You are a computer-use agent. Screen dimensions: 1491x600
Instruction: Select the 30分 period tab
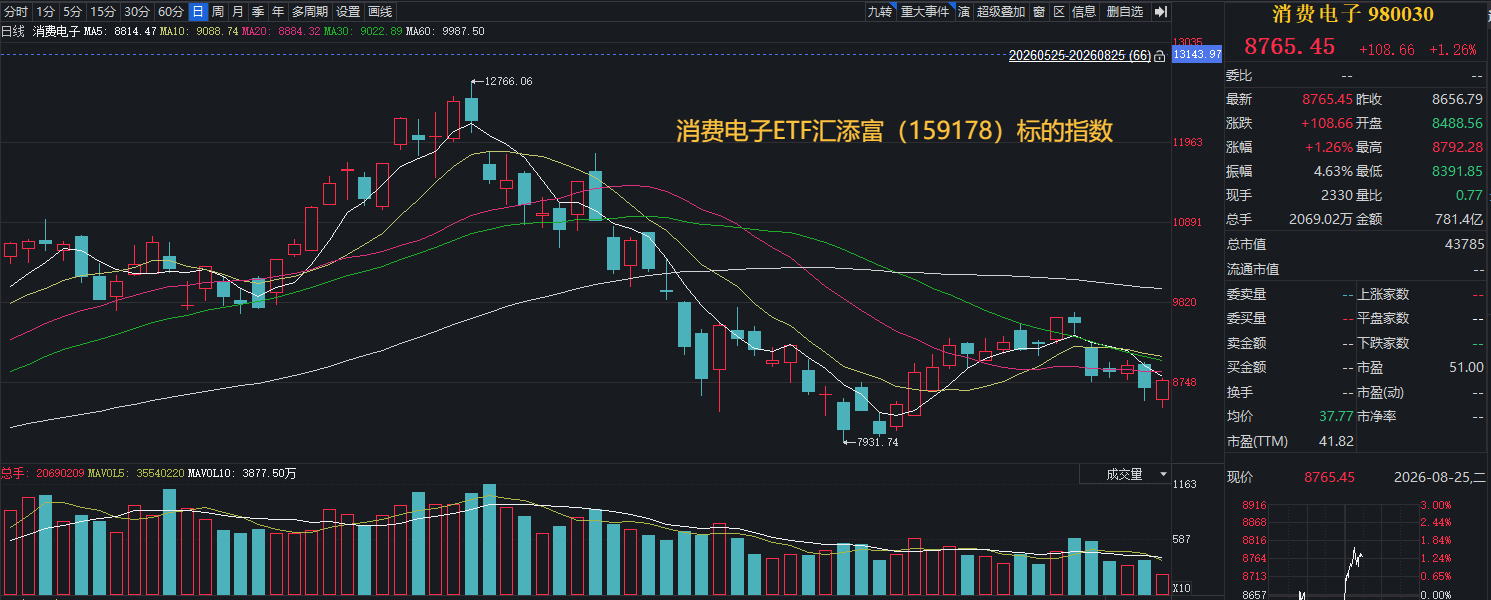[137, 12]
